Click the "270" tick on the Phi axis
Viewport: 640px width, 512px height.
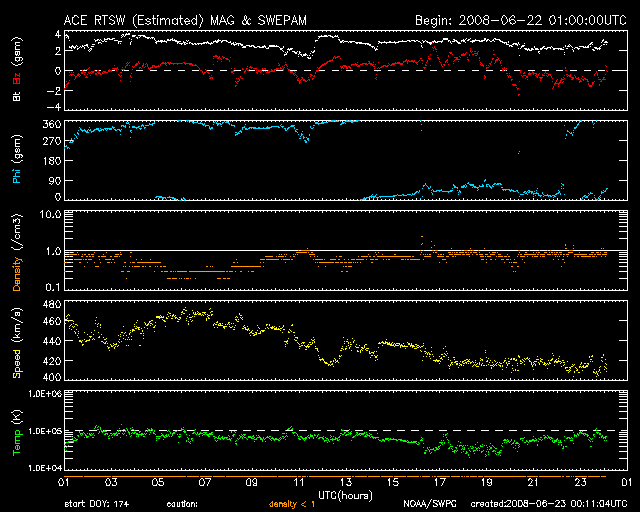coord(52,142)
